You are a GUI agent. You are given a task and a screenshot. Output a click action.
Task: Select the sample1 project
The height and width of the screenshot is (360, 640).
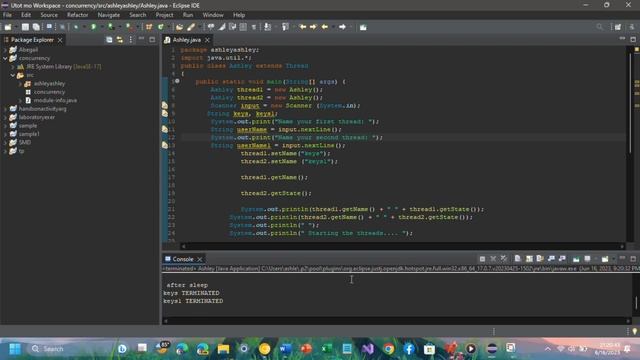(29, 134)
